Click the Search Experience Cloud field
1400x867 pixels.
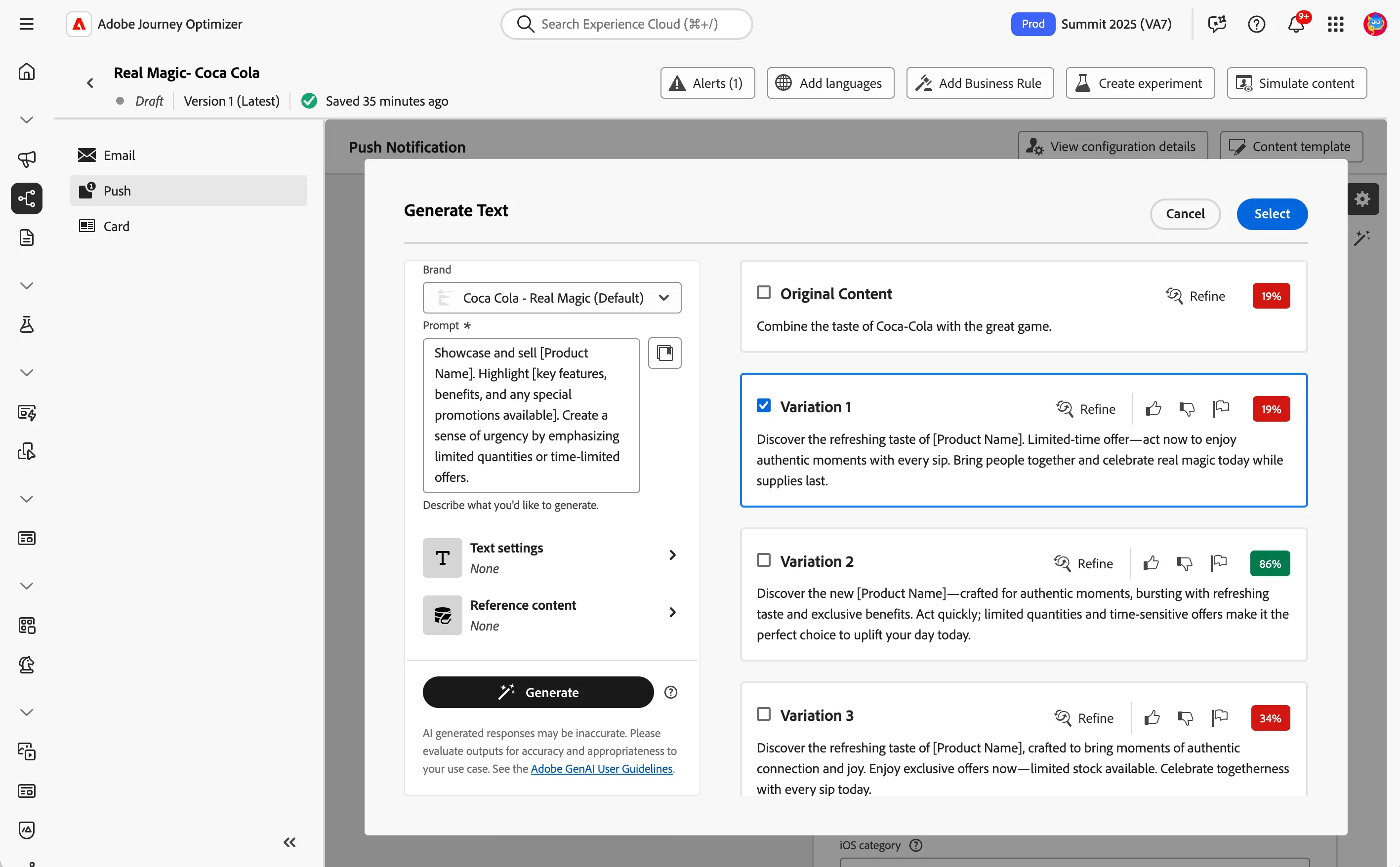click(x=626, y=24)
